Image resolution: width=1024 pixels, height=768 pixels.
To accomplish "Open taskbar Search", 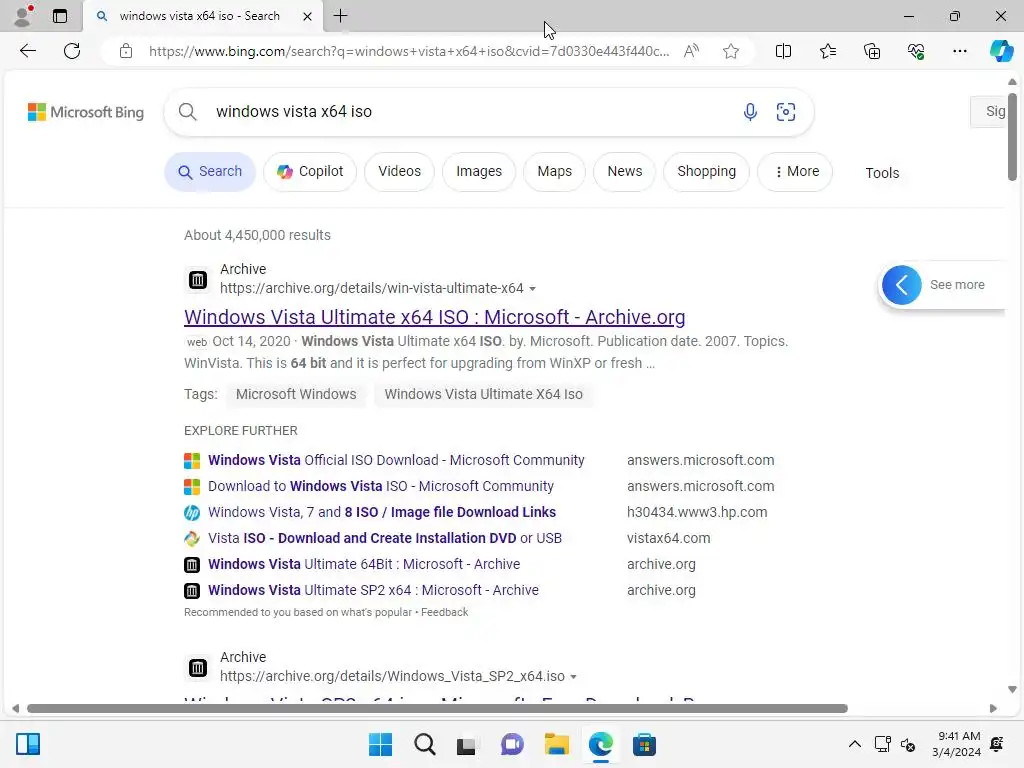I will click(x=424, y=744).
